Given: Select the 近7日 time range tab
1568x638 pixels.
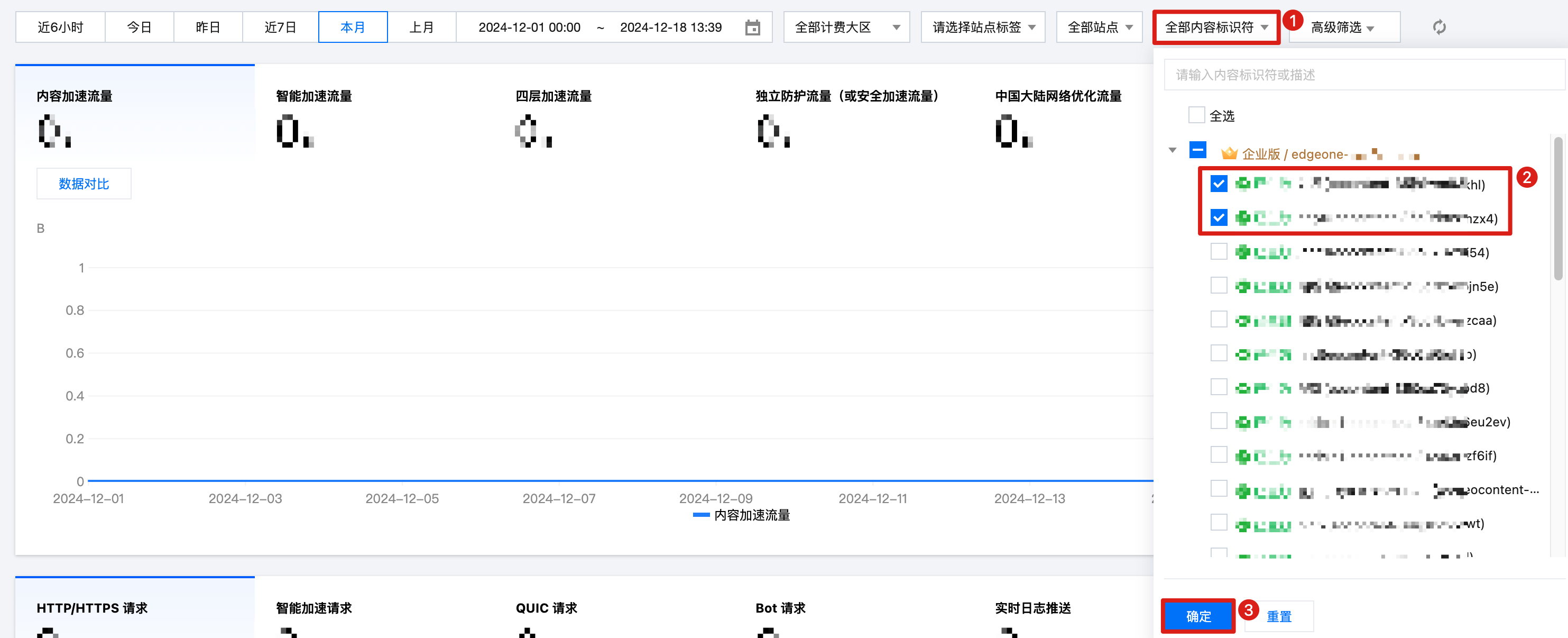Looking at the screenshot, I should pyautogui.click(x=280, y=28).
